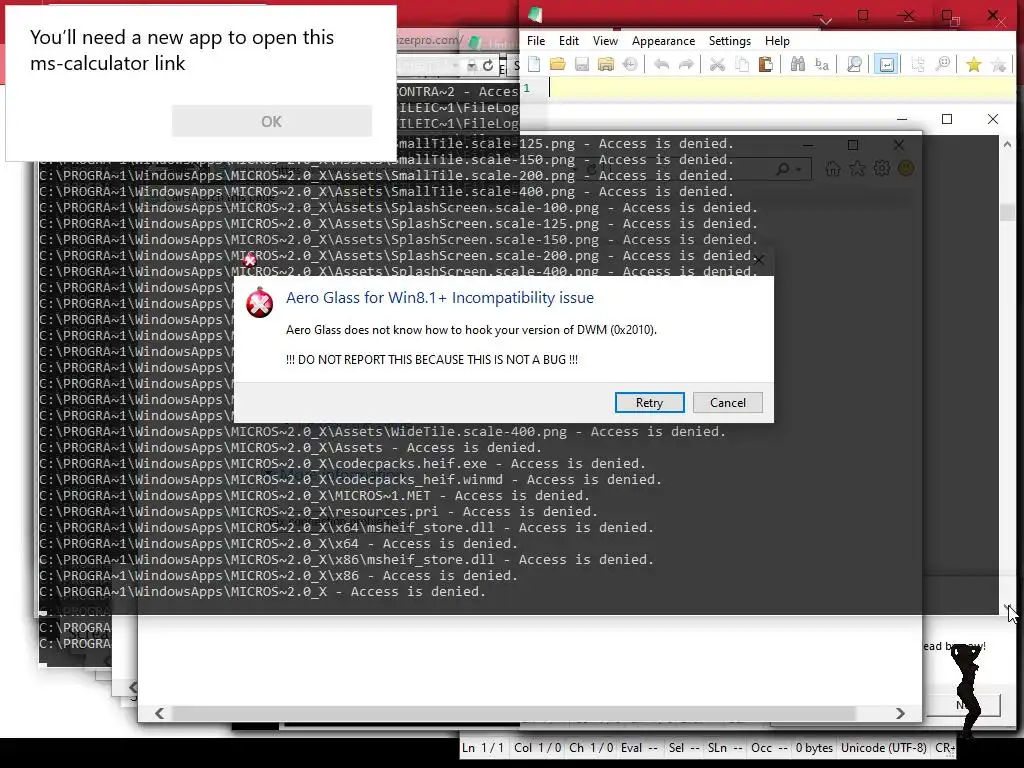Image resolution: width=1024 pixels, height=768 pixels.
Task: Click Retry in the Aero Glass dialog
Action: pos(650,403)
